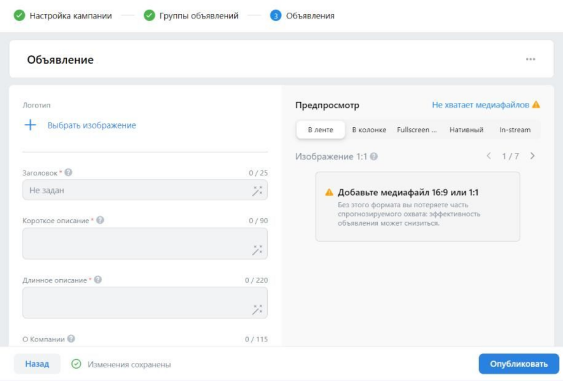Go to next preview image with right chevron
This screenshot has height=381, width=563.
point(532,156)
